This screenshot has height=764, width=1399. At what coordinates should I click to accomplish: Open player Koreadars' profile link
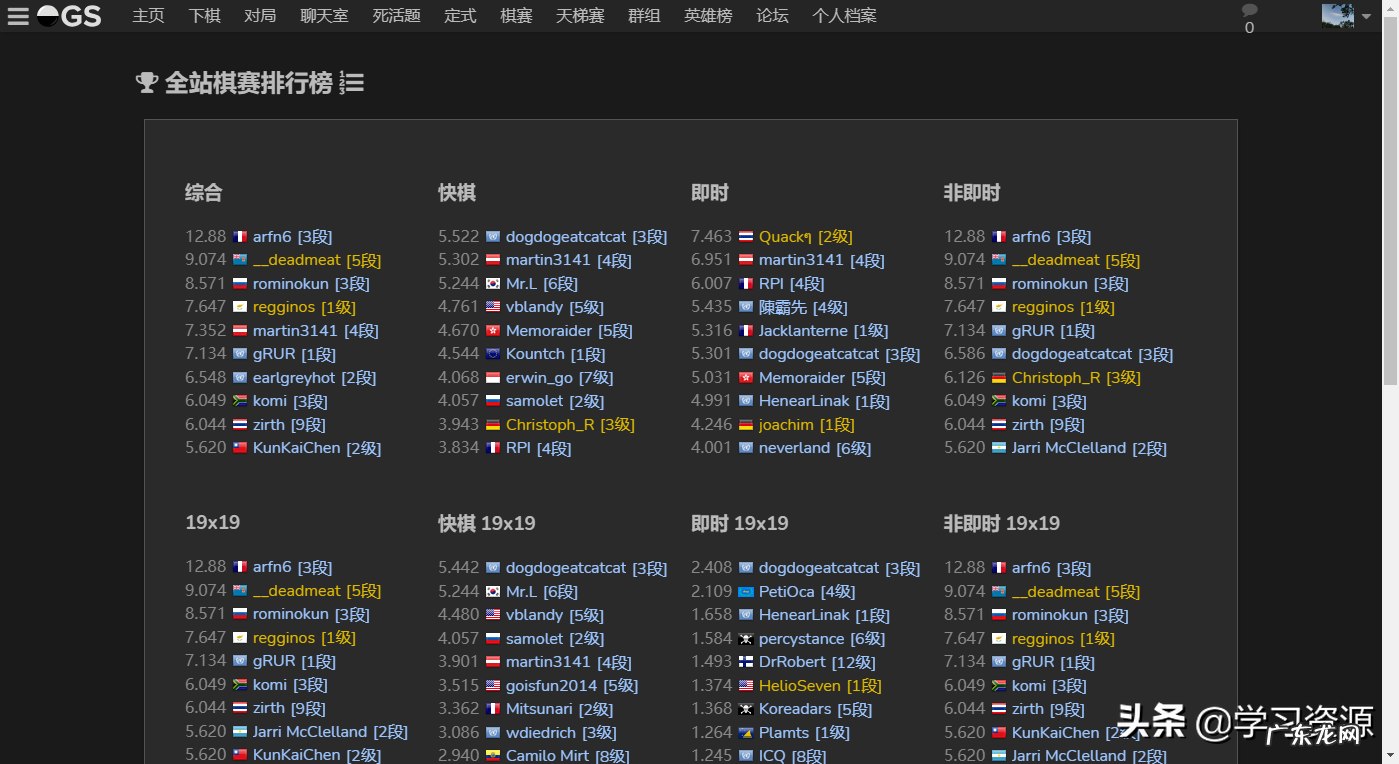(816, 709)
